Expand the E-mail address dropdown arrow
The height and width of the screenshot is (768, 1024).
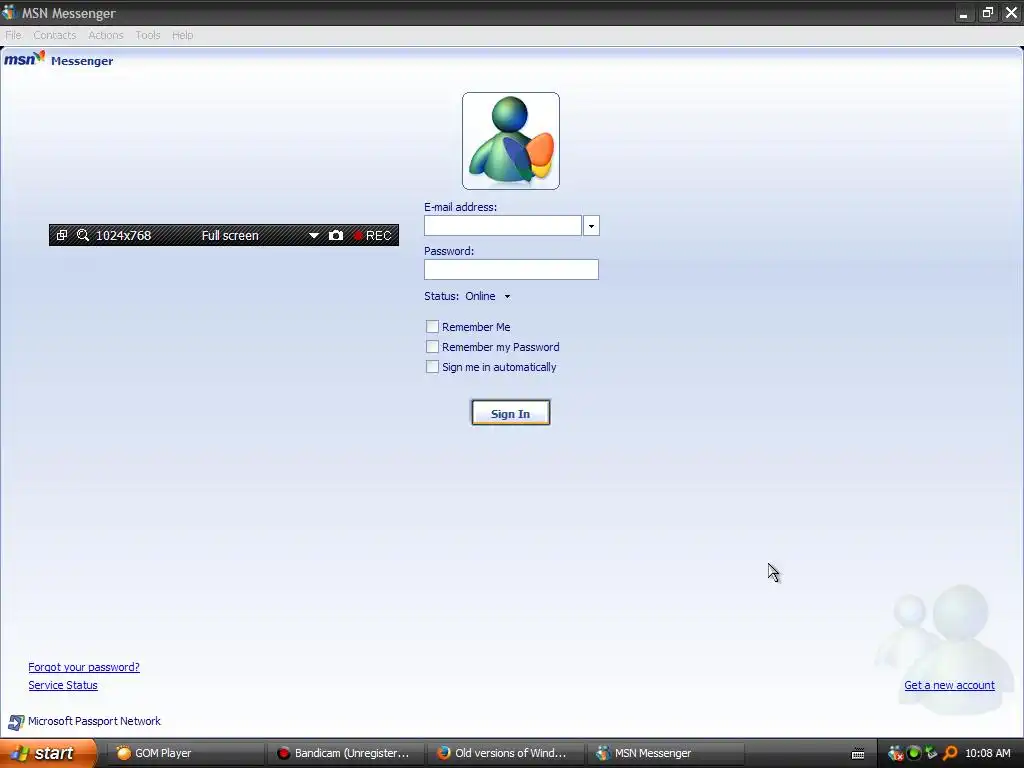click(591, 226)
